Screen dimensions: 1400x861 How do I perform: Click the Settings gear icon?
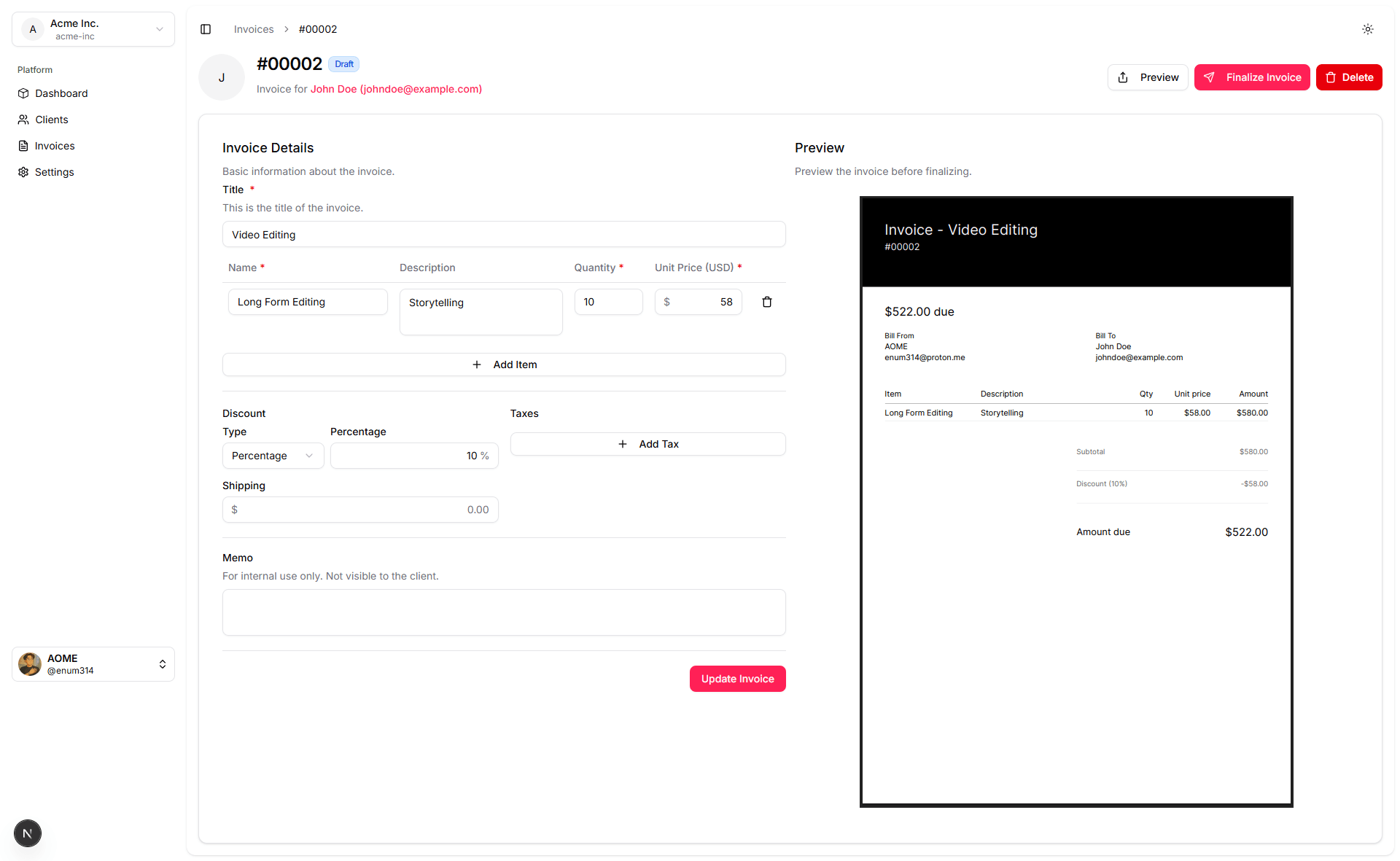pyautogui.click(x=23, y=172)
